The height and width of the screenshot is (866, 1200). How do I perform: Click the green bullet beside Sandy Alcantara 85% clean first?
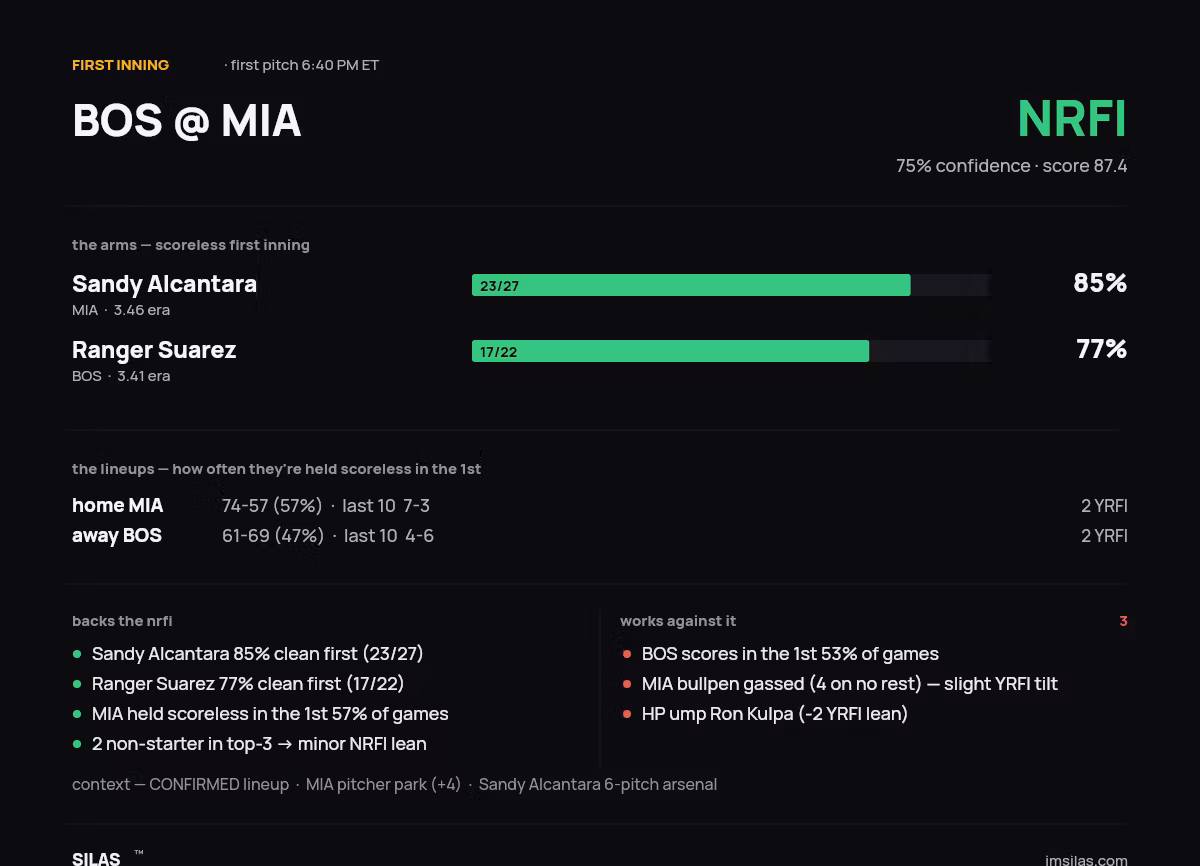tap(77, 654)
